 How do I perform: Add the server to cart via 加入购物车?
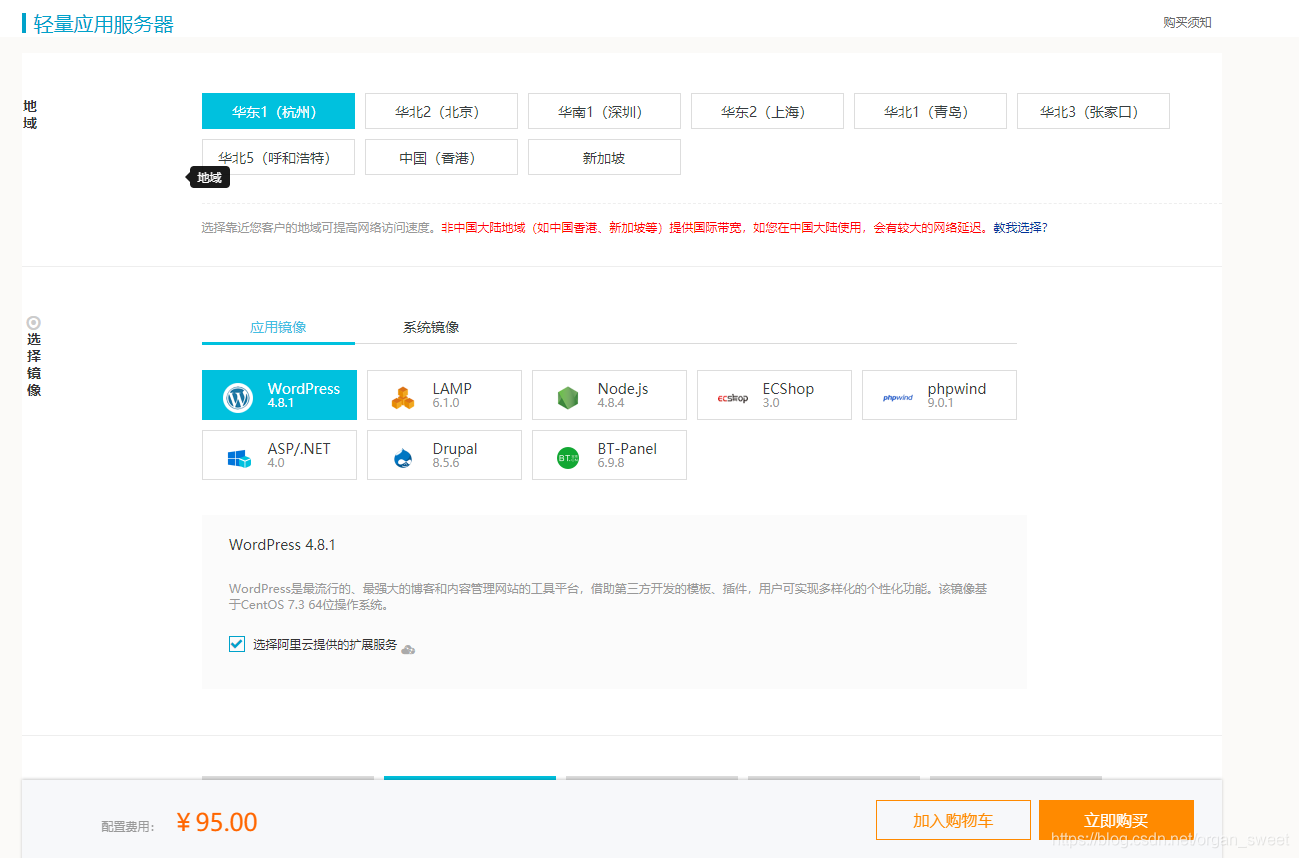click(952, 819)
